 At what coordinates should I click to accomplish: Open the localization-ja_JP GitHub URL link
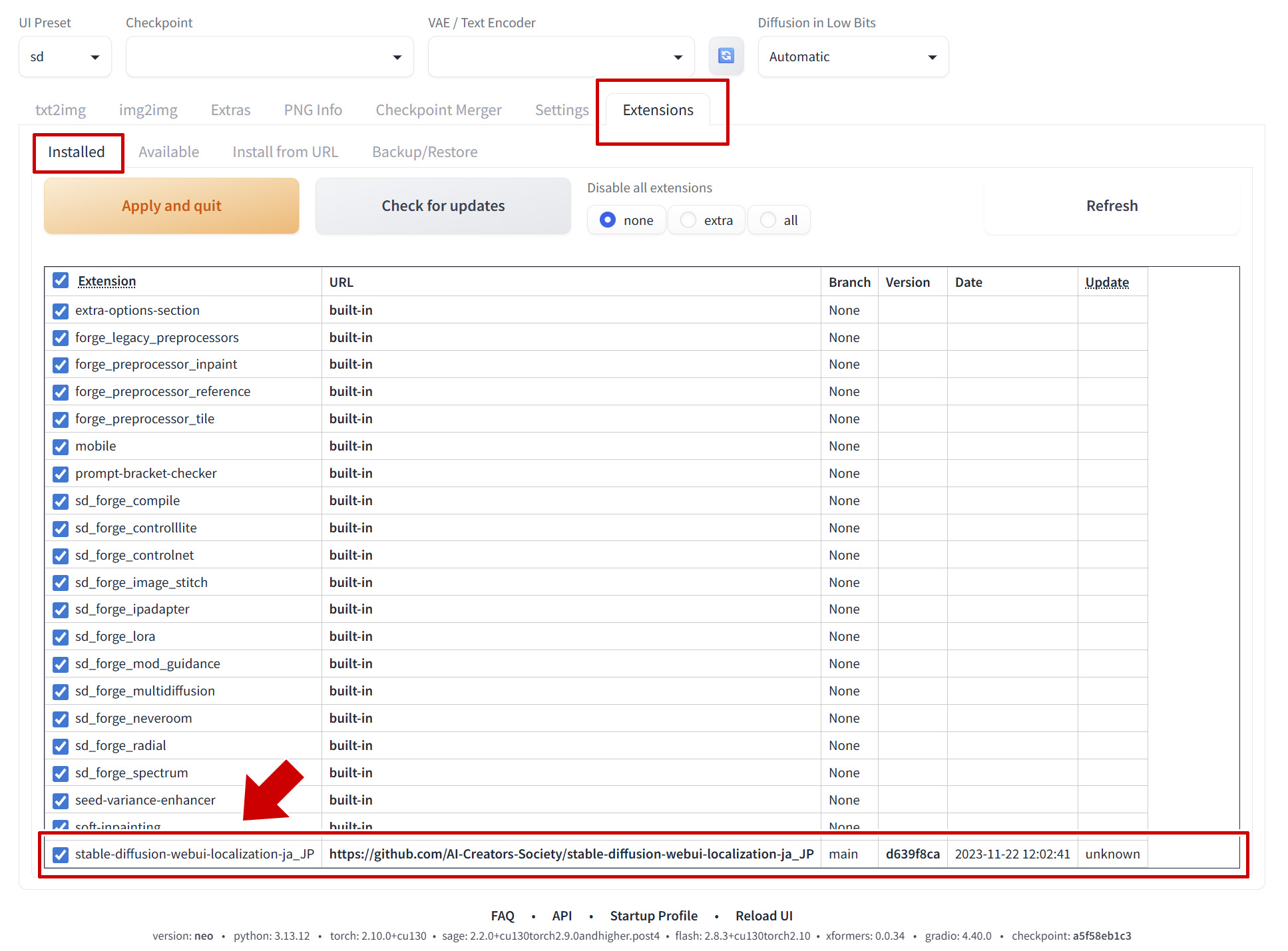click(571, 854)
